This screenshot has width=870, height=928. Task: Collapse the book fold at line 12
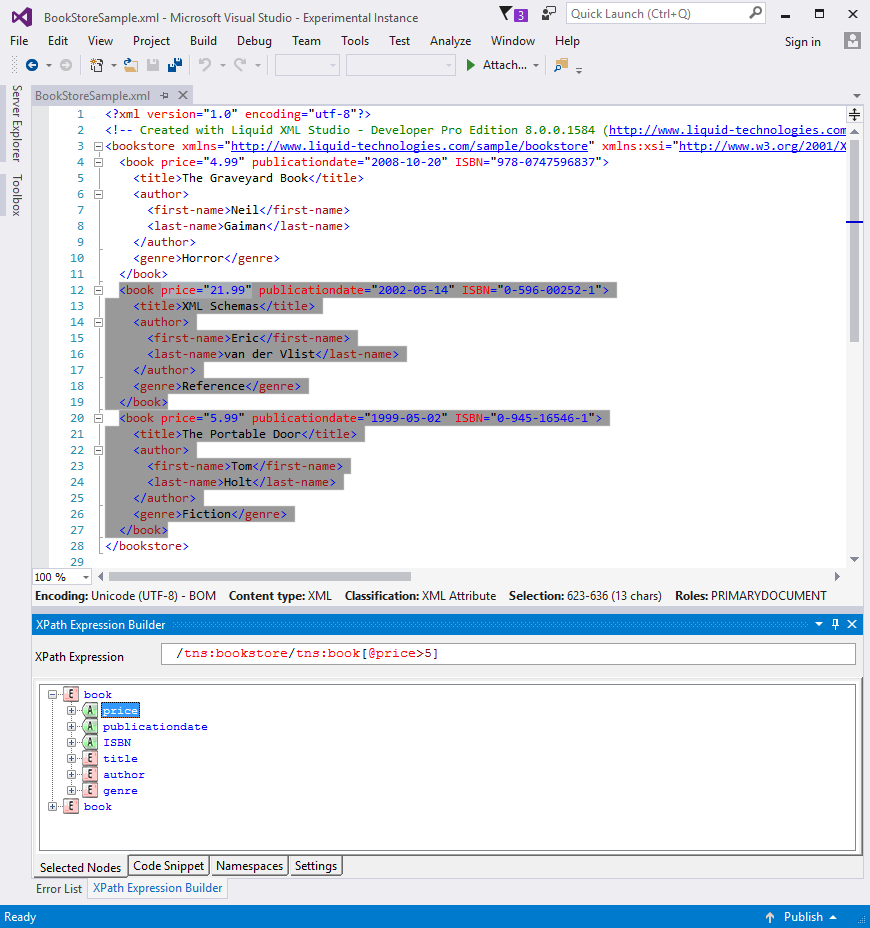[x=99, y=290]
